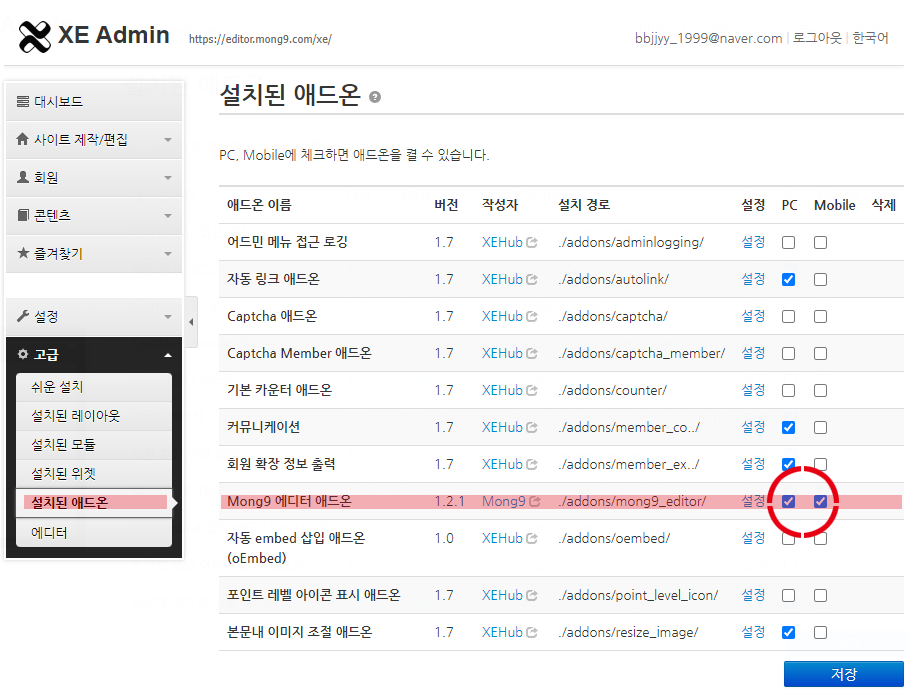Toggle Mobile checkbox for 자동 링크 애드온
The height and width of the screenshot is (693, 910).
[x=821, y=280]
